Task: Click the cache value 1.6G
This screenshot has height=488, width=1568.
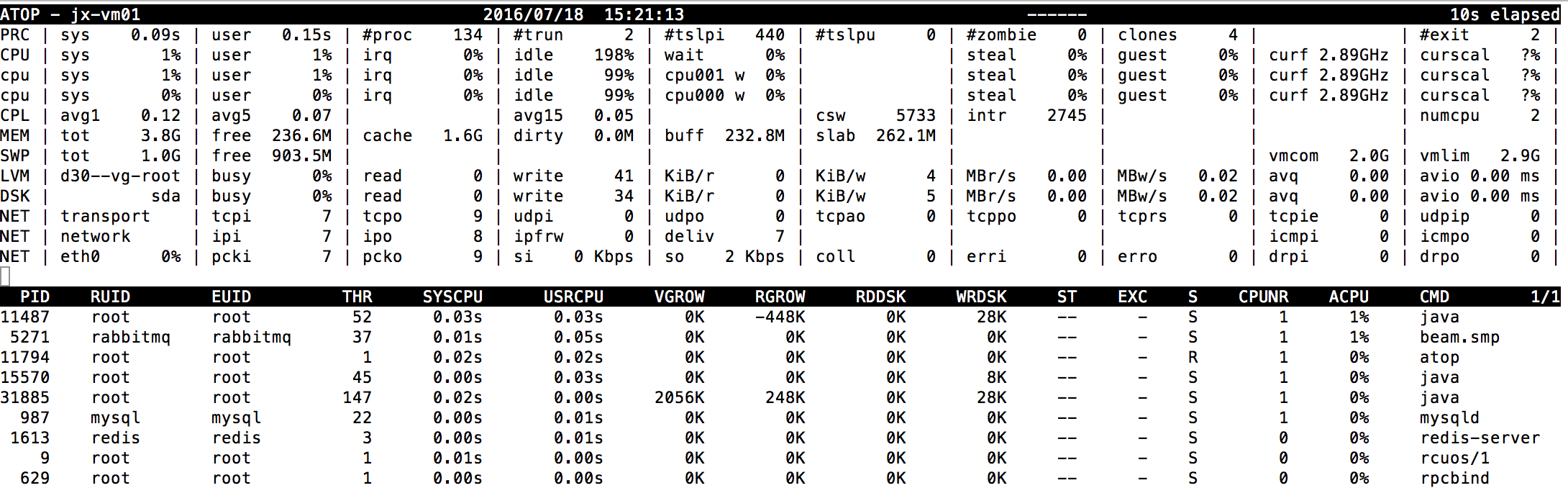Action: [462, 135]
